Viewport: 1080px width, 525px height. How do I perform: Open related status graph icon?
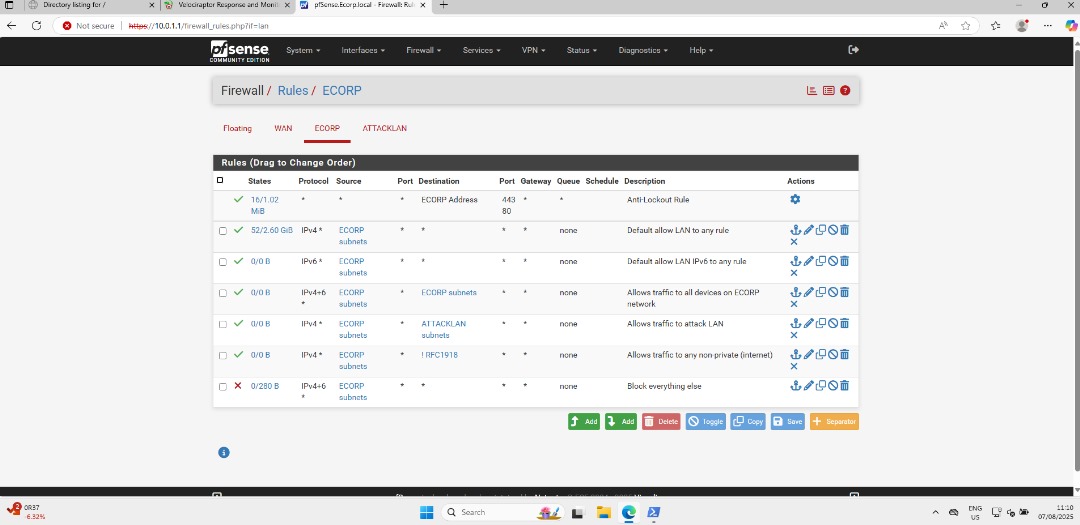pos(812,90)
